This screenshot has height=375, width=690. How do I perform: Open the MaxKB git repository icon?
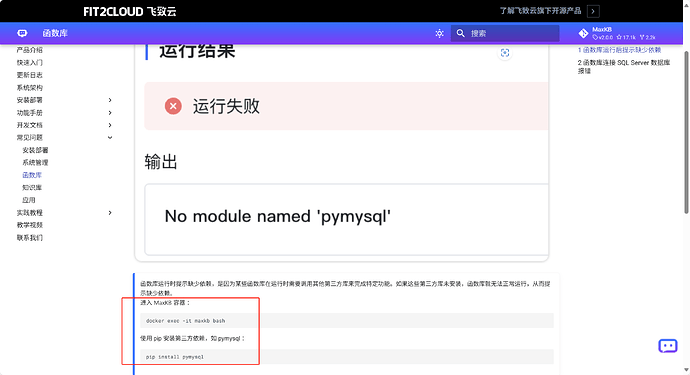click(583, 33)
